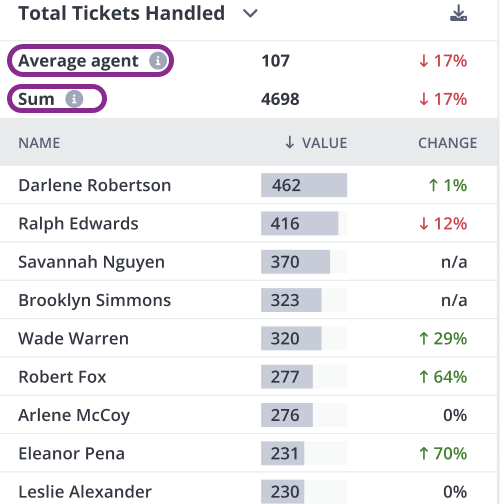
Task: Sort table by CHANGE column header
Action: coord(448,143)
